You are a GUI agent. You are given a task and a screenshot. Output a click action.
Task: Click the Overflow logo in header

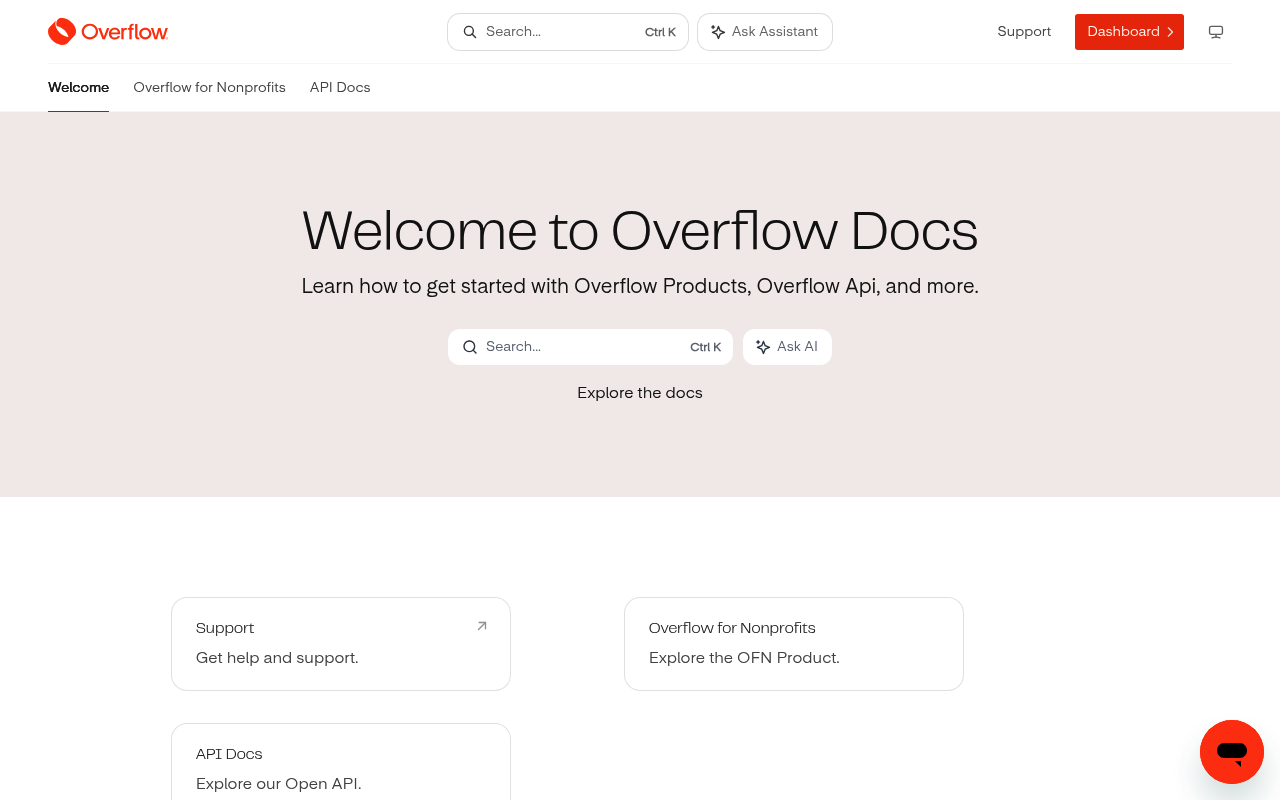tap(108, 32)
